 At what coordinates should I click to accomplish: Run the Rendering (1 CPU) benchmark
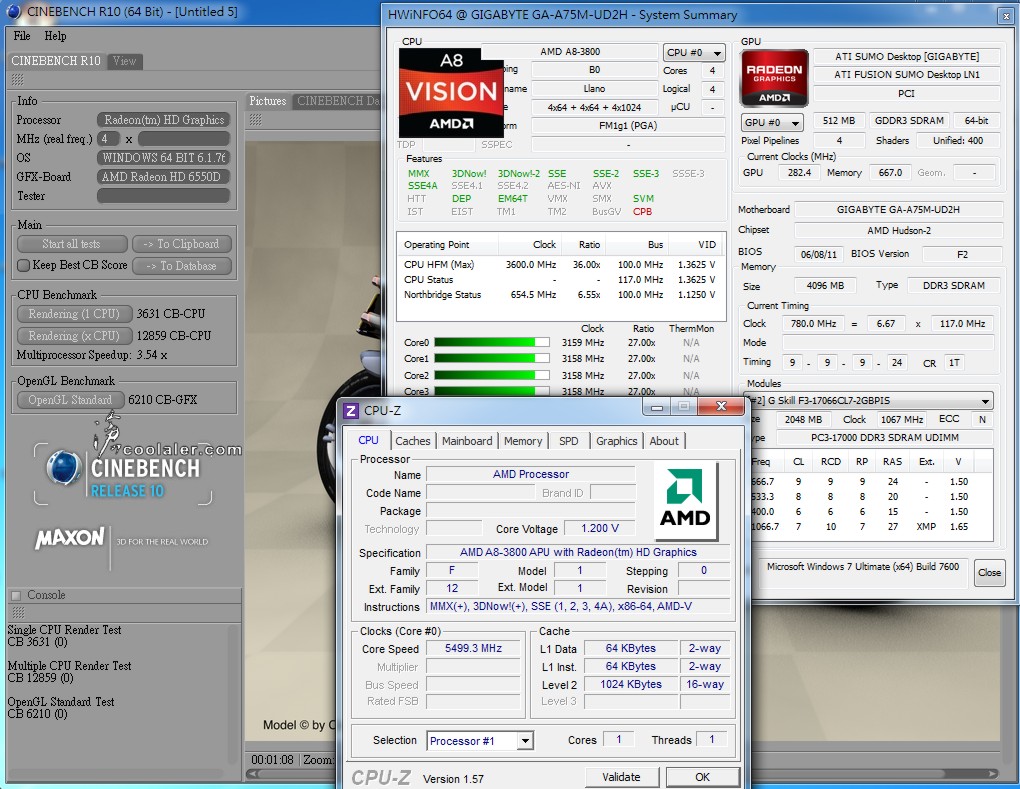point(74,314)
